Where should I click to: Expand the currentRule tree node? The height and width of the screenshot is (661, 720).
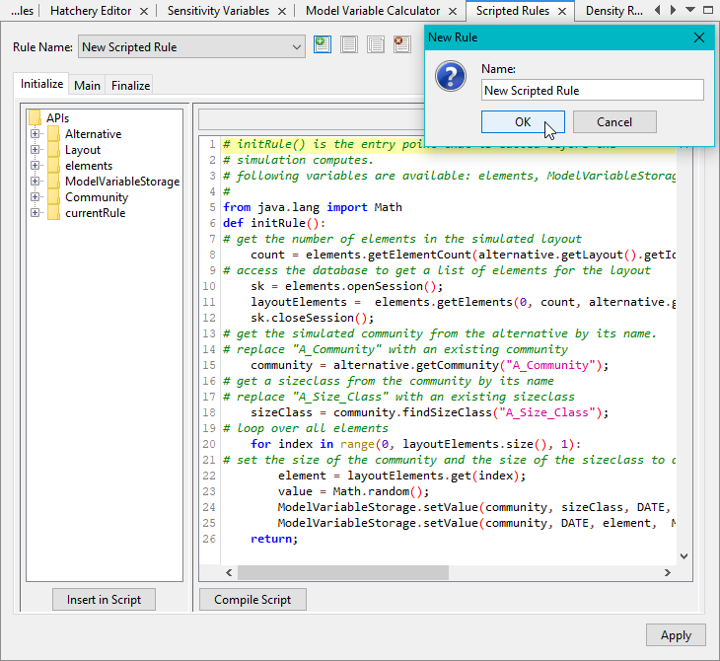35,213
